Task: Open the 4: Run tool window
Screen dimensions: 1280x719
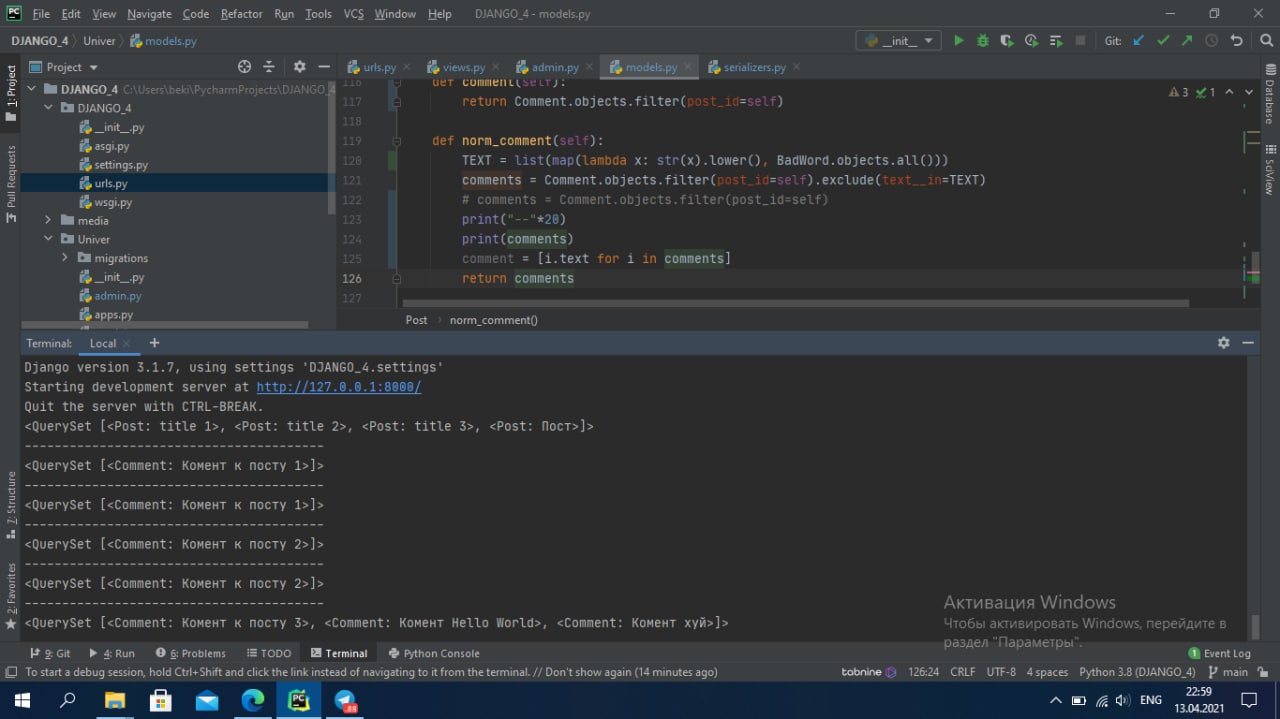Action: pos(112,653)
